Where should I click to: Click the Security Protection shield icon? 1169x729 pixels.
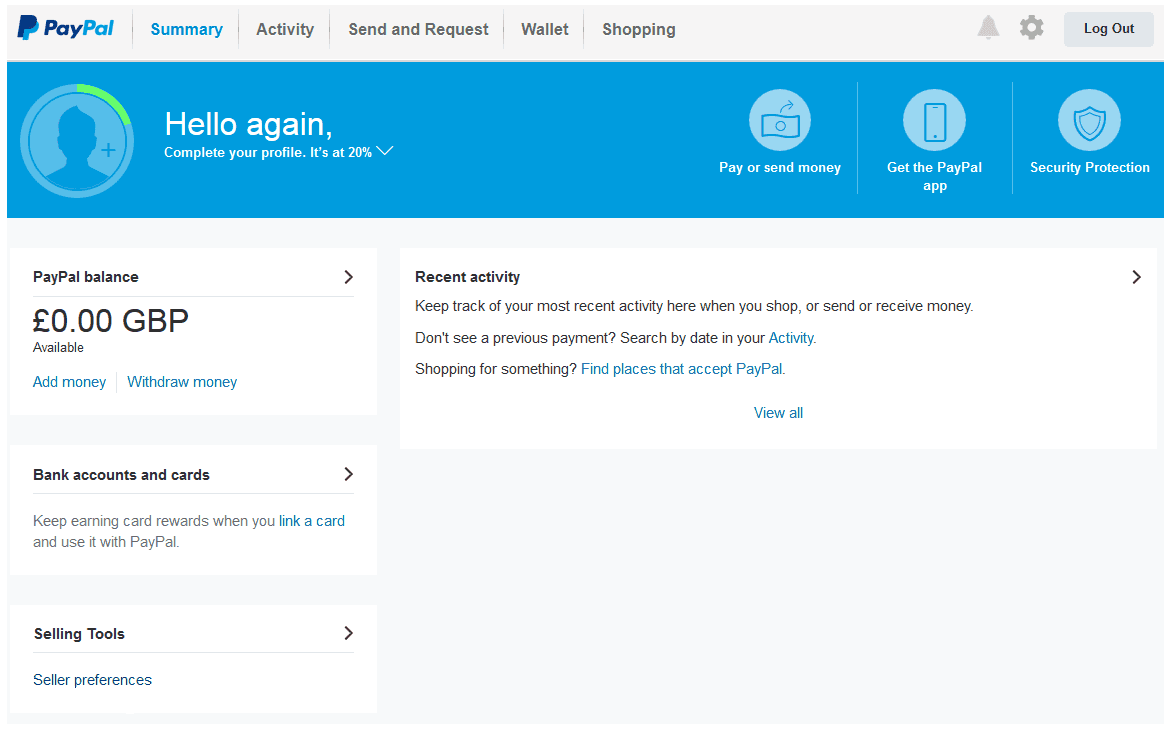point(1089,121)
